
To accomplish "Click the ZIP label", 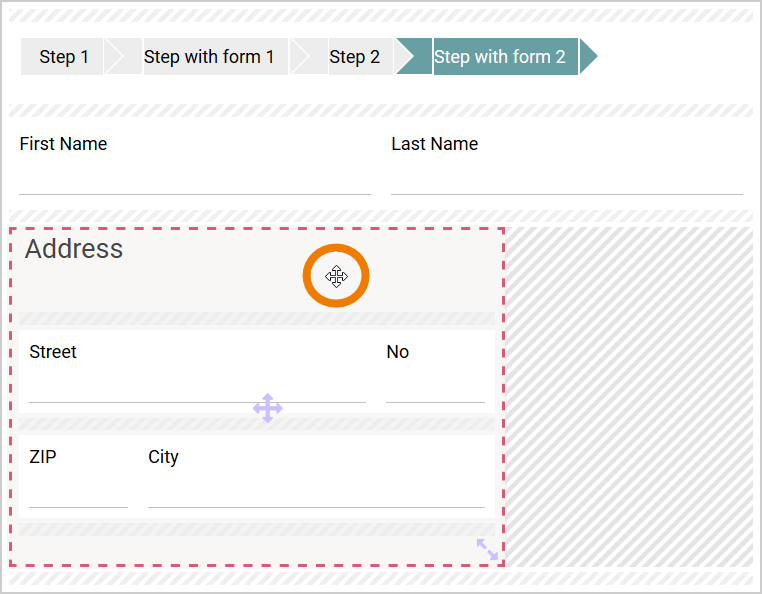I will tap(43, 457).
